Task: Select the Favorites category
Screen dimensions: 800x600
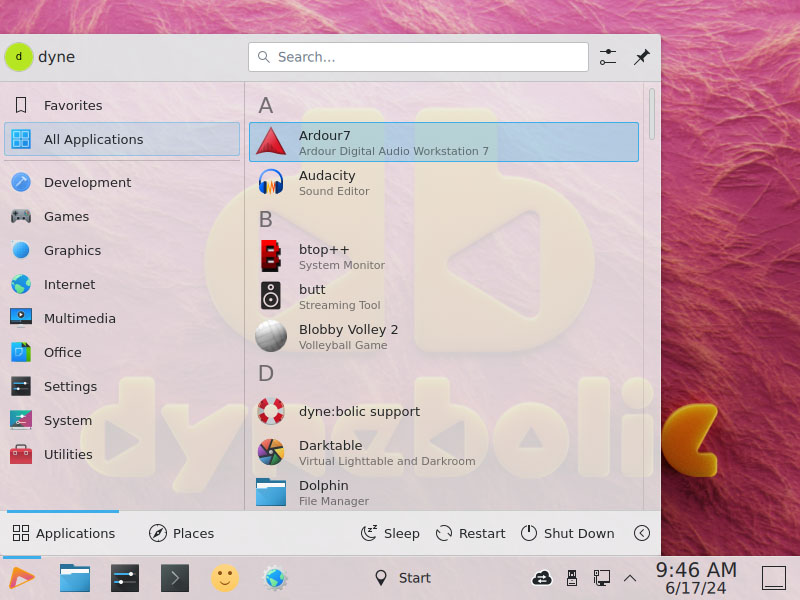Action: 122,105
